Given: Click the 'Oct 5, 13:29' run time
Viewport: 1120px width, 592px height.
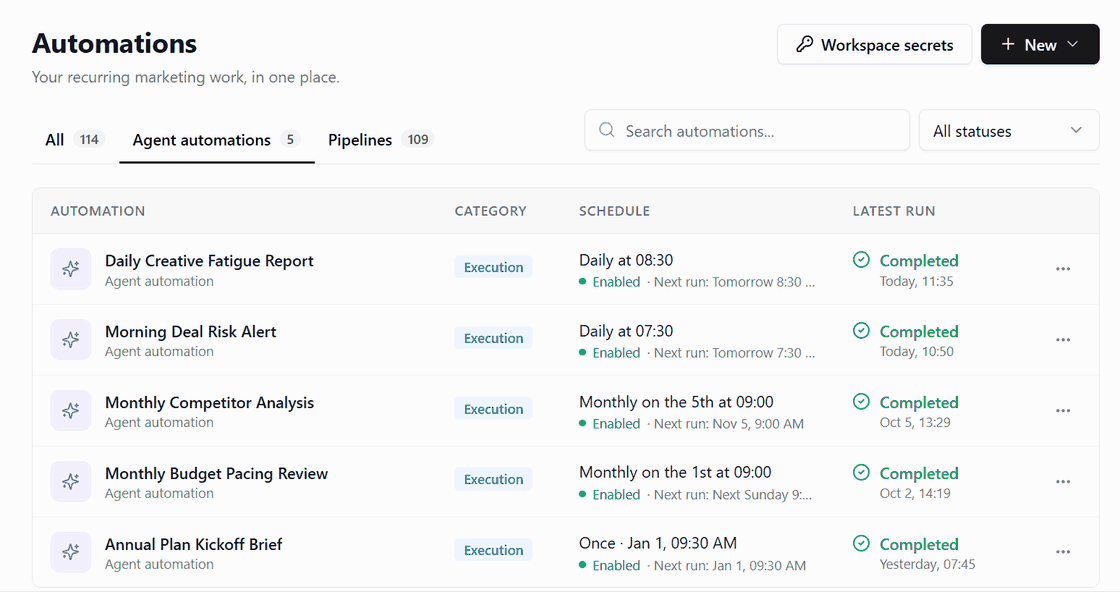Looking at the screenshot, I should (915, 422).
